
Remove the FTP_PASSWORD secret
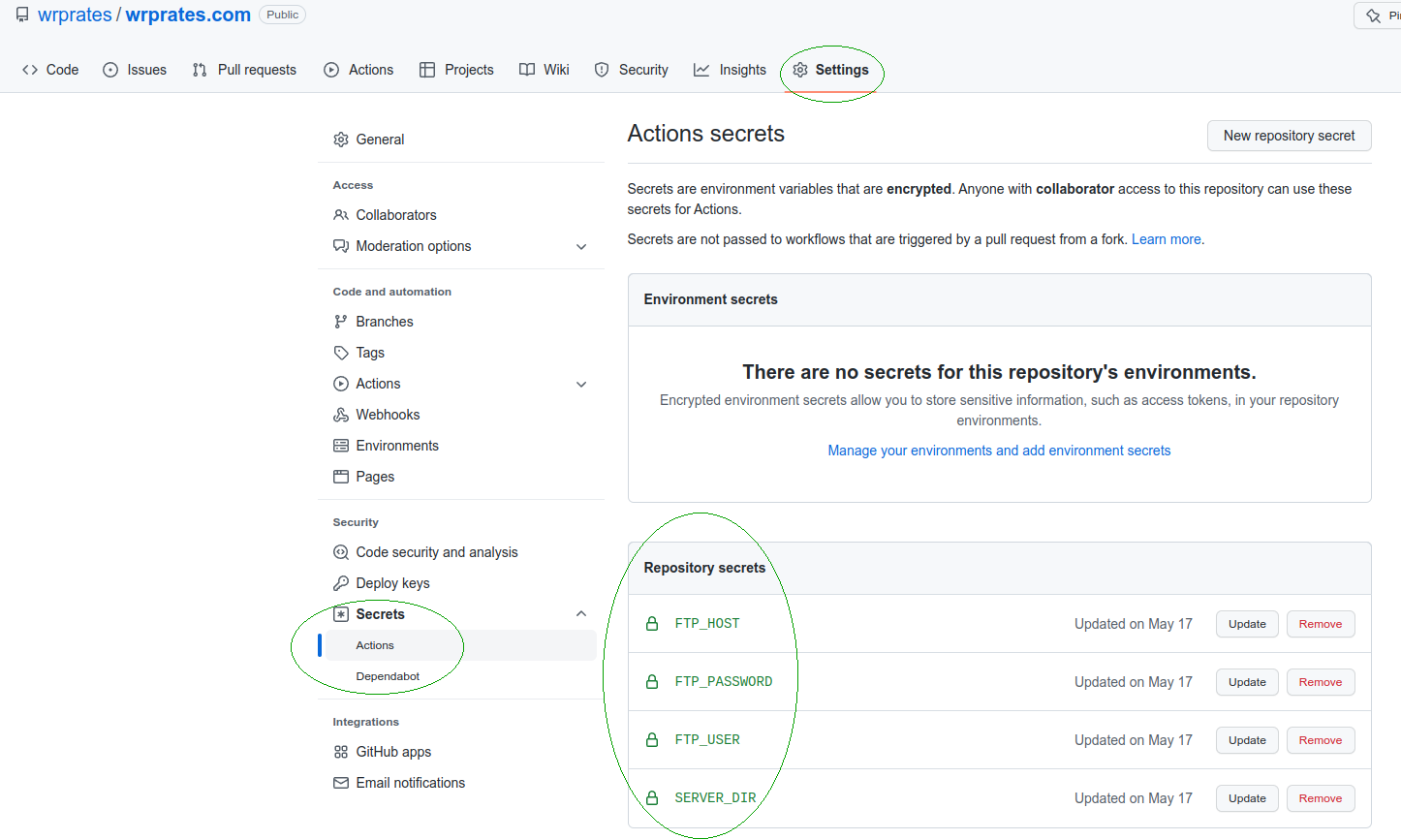(1321, 682)
